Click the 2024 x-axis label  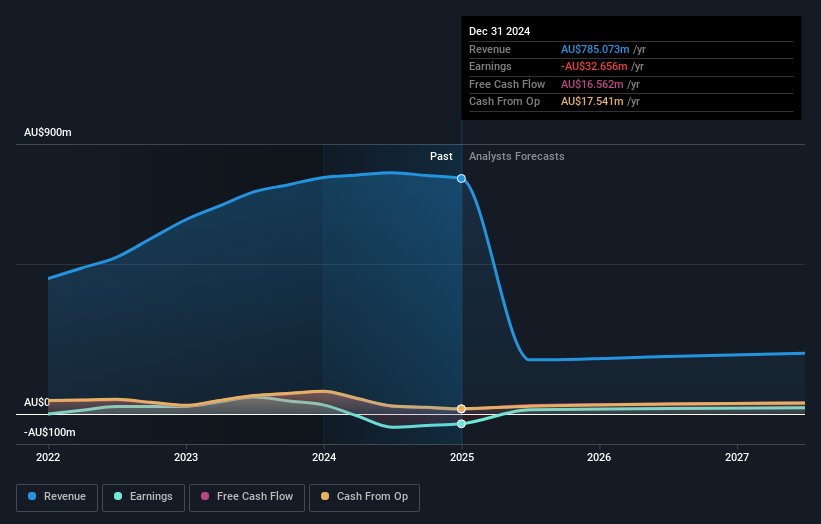(324, 457)
